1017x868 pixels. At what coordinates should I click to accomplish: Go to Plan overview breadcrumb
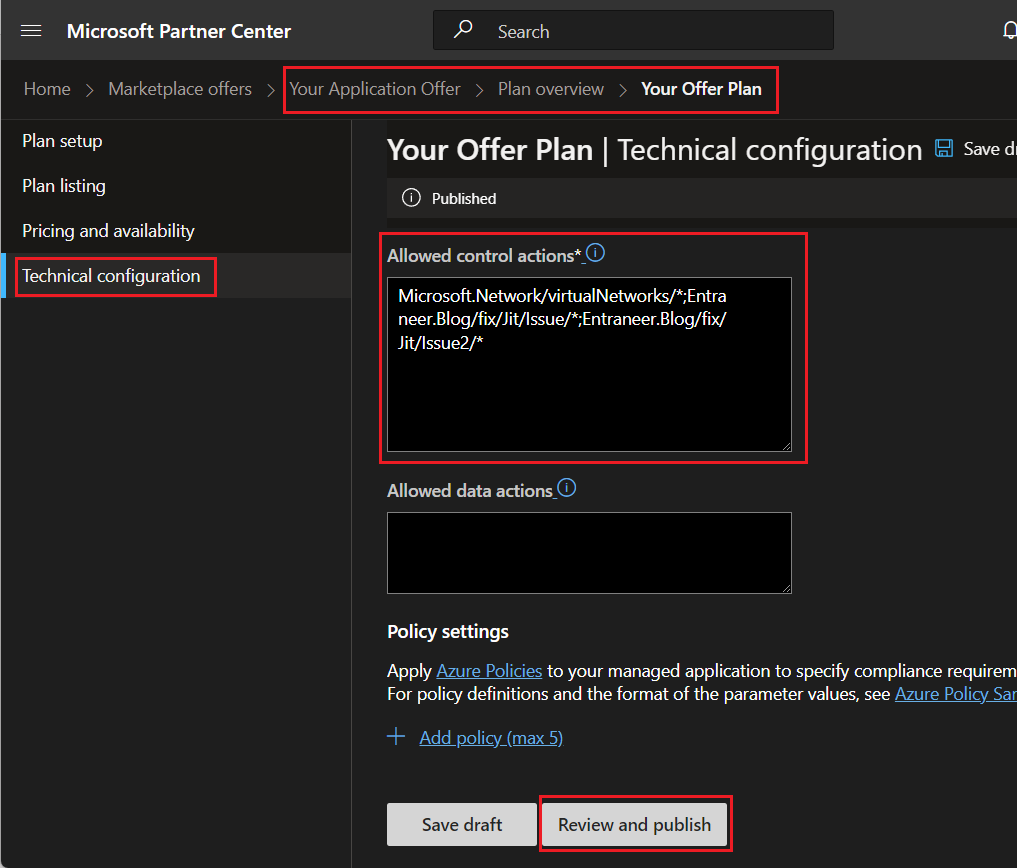pos(551,89)
